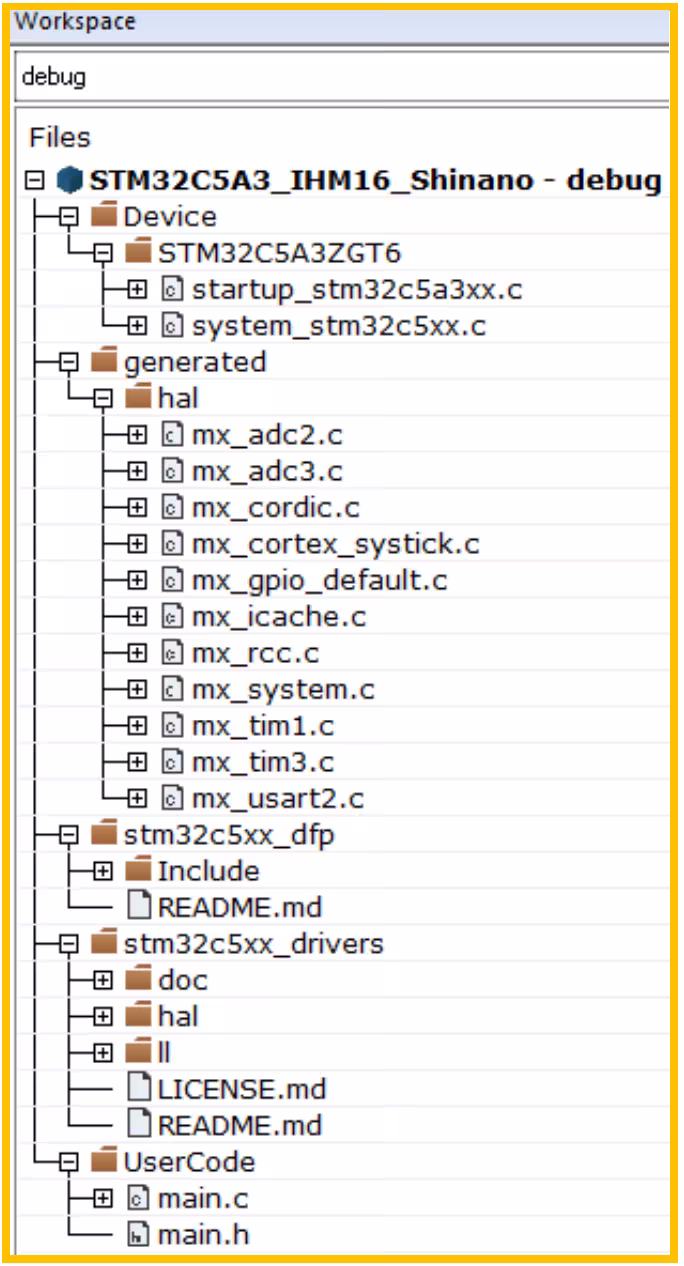Image resolution: width=684 pixels, height=1266 pixels.
Task: Click the mx_cortex_systick.c file icon
Action: point(172,544)
